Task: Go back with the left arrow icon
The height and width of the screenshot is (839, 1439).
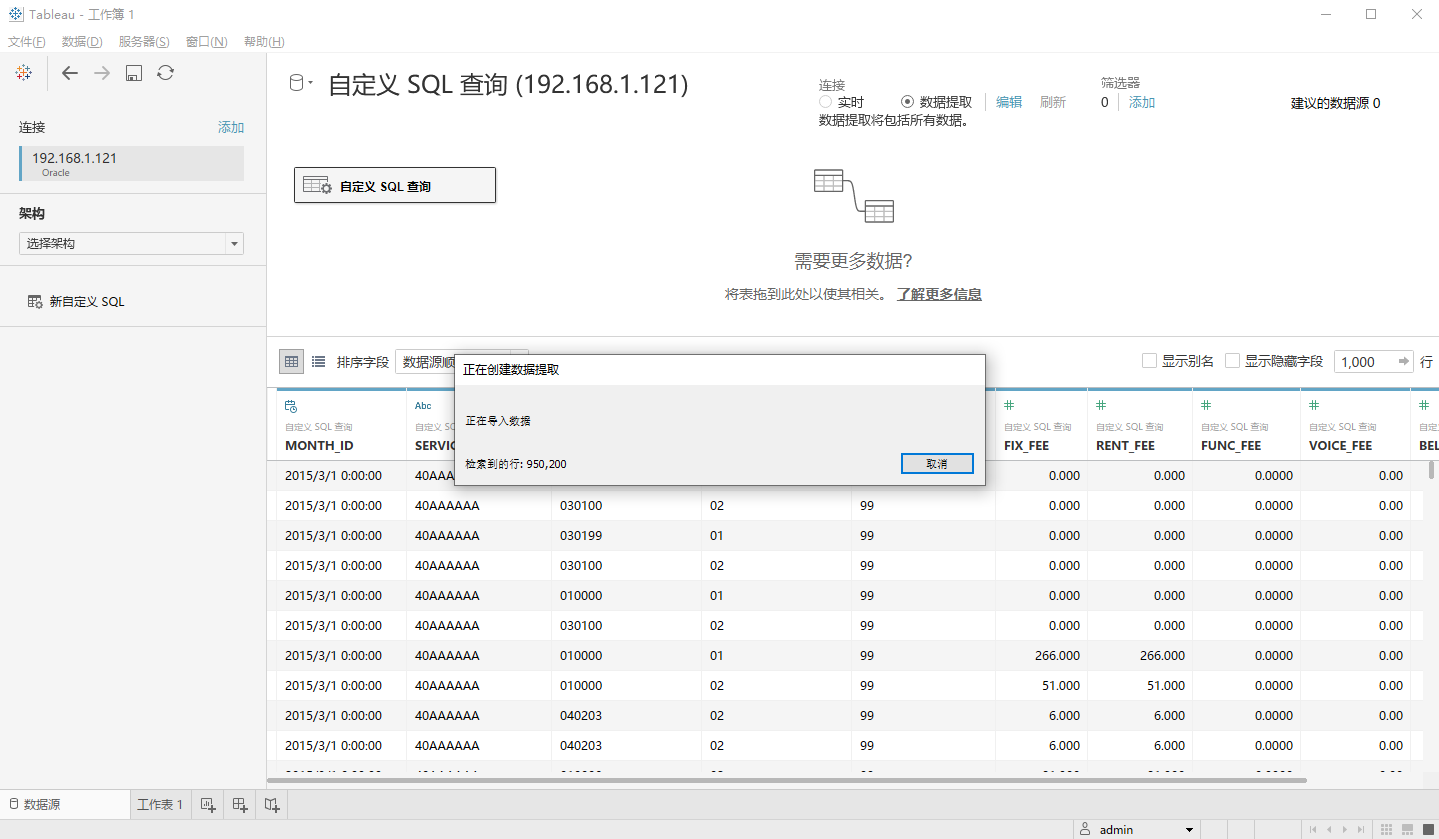Action: [69, 73]
